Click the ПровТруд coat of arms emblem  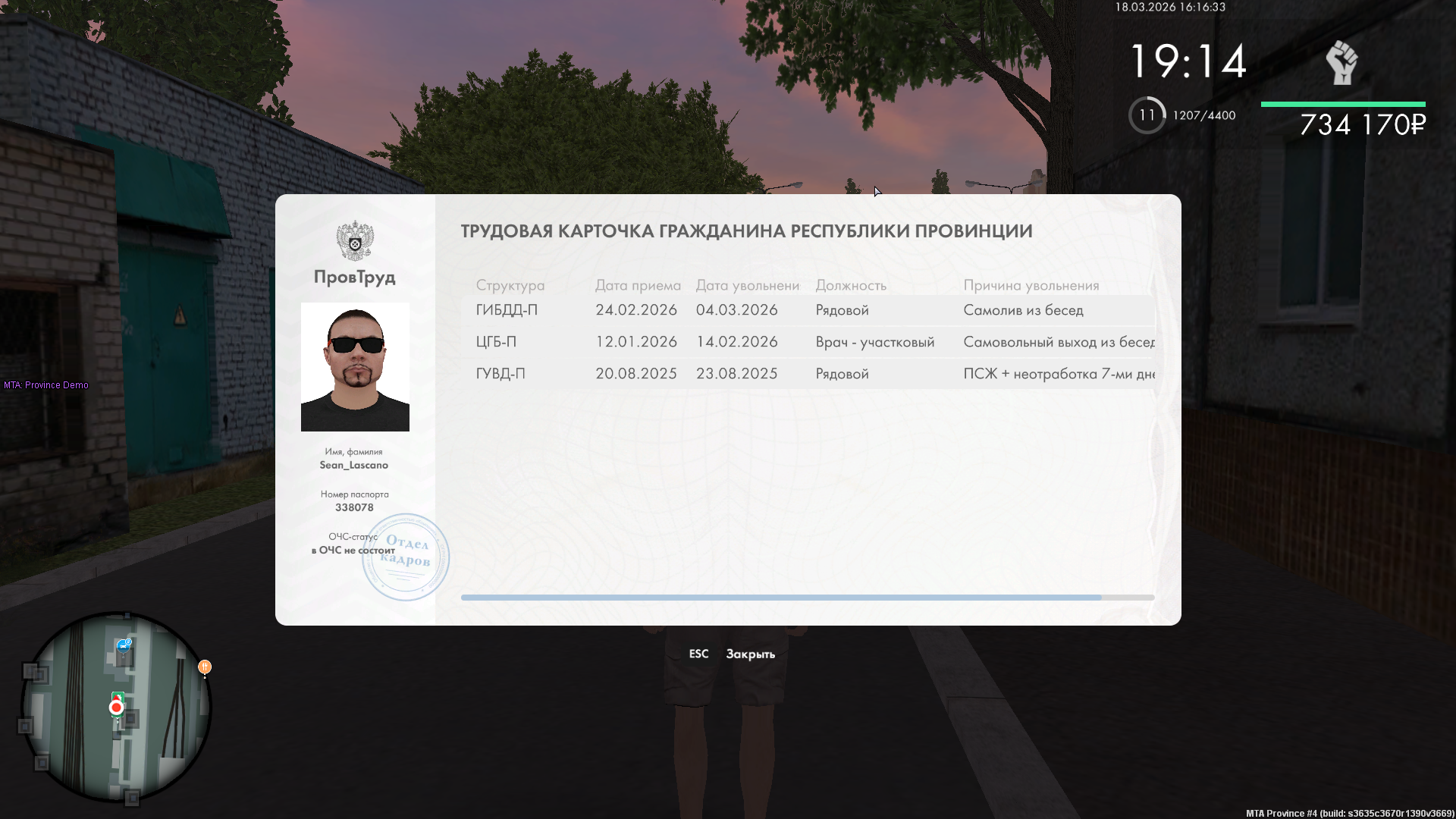(355, 240)
